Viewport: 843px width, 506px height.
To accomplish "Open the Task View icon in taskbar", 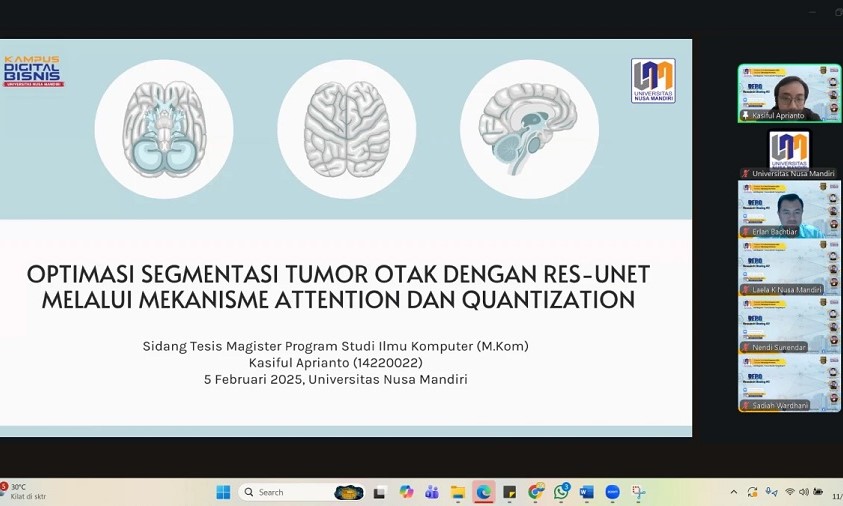I will (380, 492).
